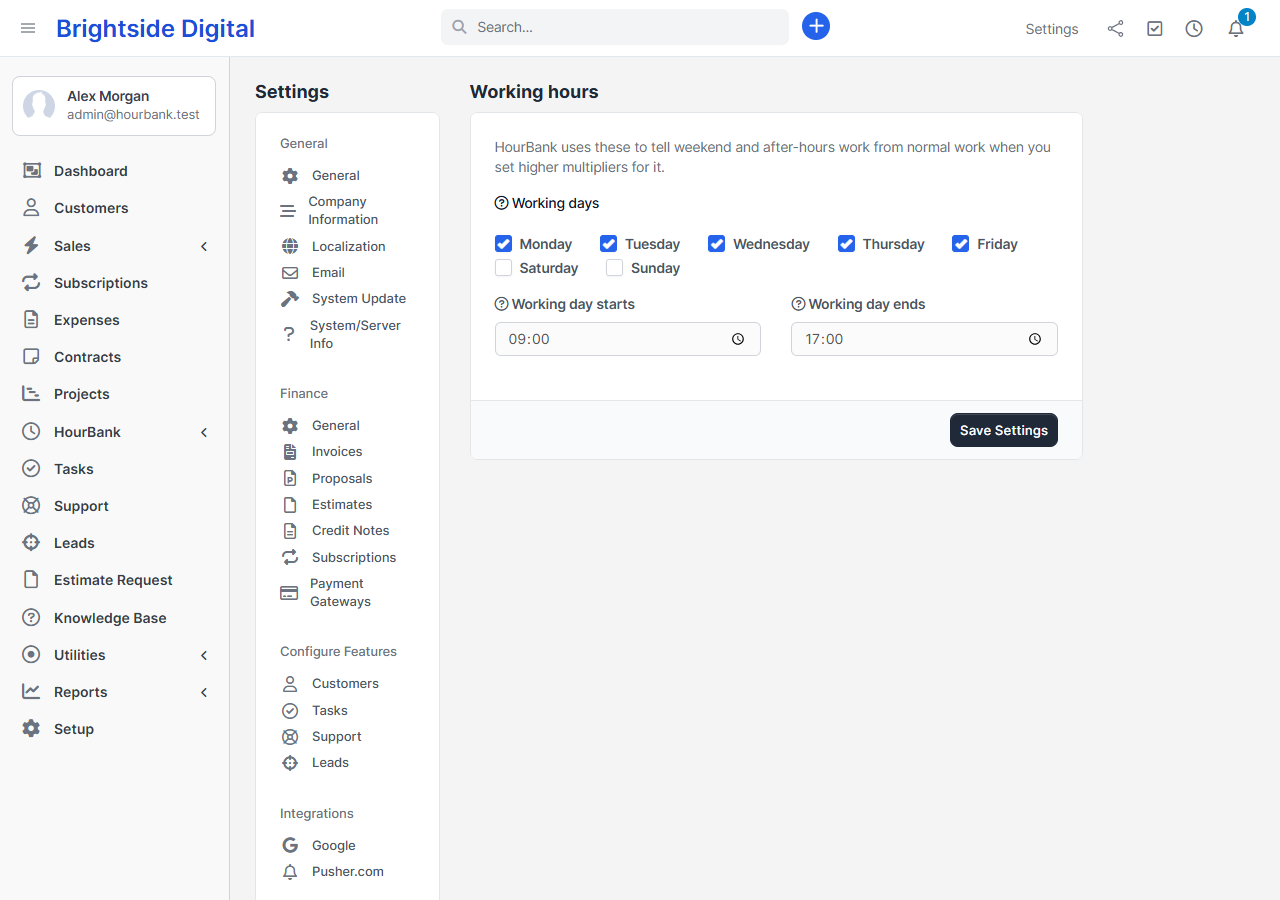Viewport: 1280px width, 900px height.
Task: Click the Working day starts help icon
Action: click(x=502, y=304)
